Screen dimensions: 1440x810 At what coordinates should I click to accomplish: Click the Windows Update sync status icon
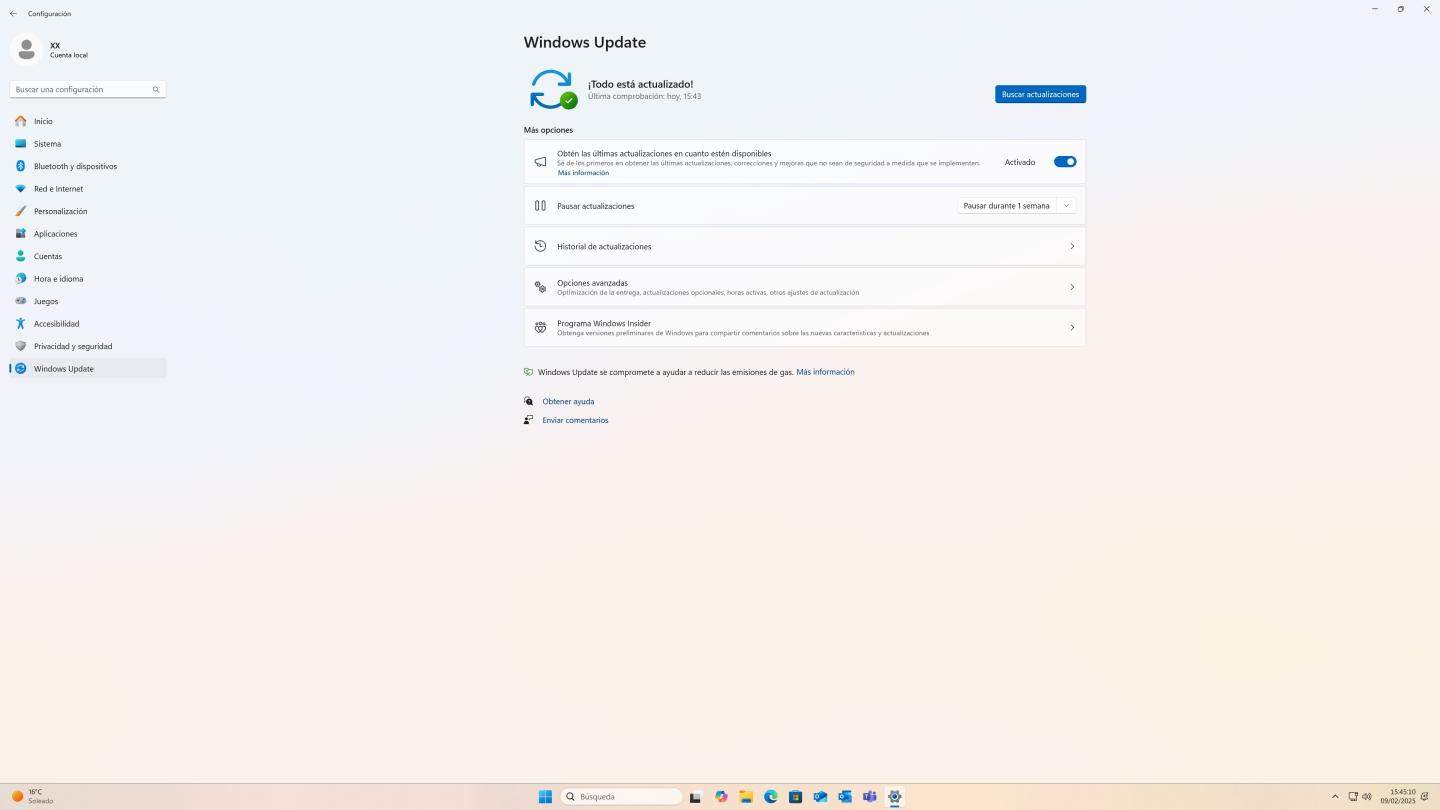click(552, 89)
